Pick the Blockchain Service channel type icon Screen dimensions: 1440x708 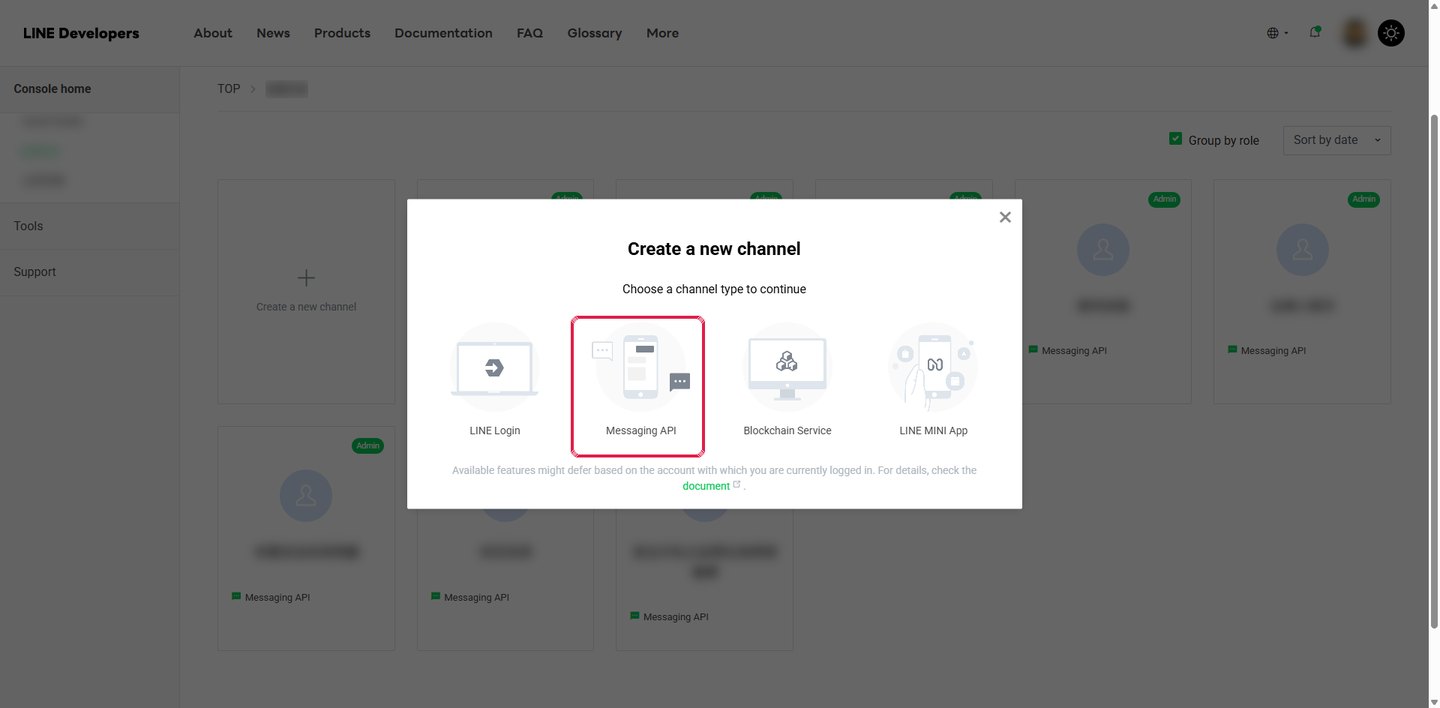tap(787, 367)
